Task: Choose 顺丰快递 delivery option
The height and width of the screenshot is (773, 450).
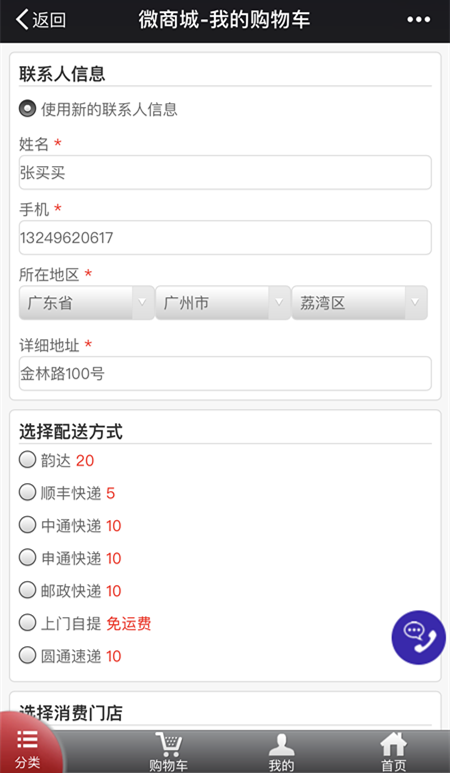Action: (28, 492)
